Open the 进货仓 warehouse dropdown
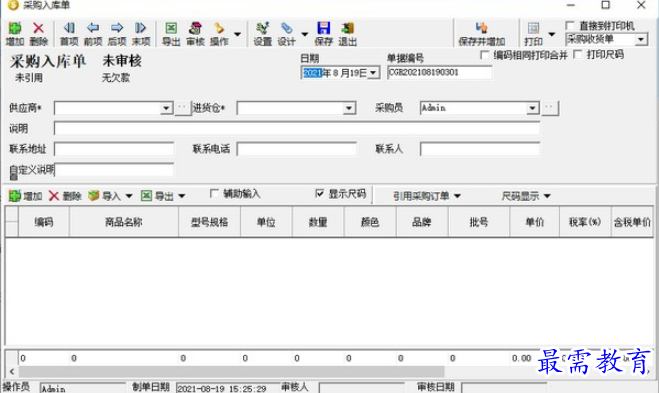This screenshot has width=659, height=393. click(349, 108)
